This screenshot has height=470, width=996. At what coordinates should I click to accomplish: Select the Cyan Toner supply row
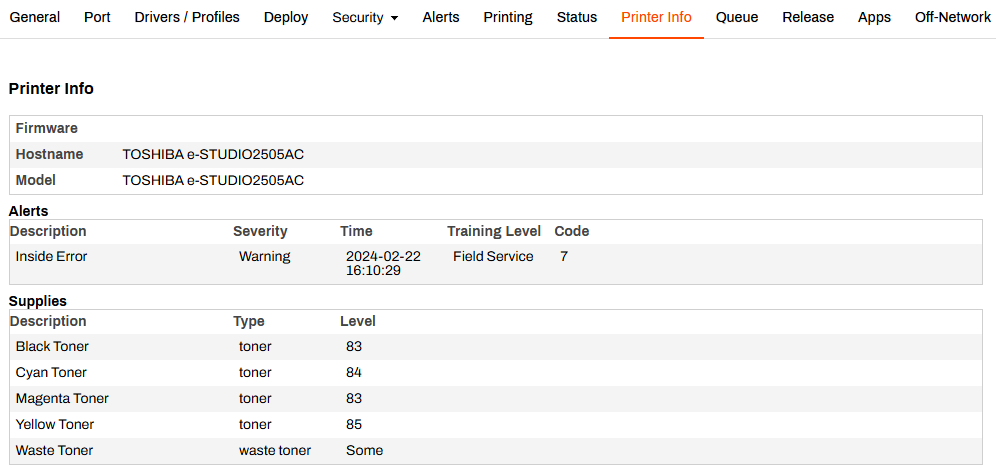click(x=496, y=373)
